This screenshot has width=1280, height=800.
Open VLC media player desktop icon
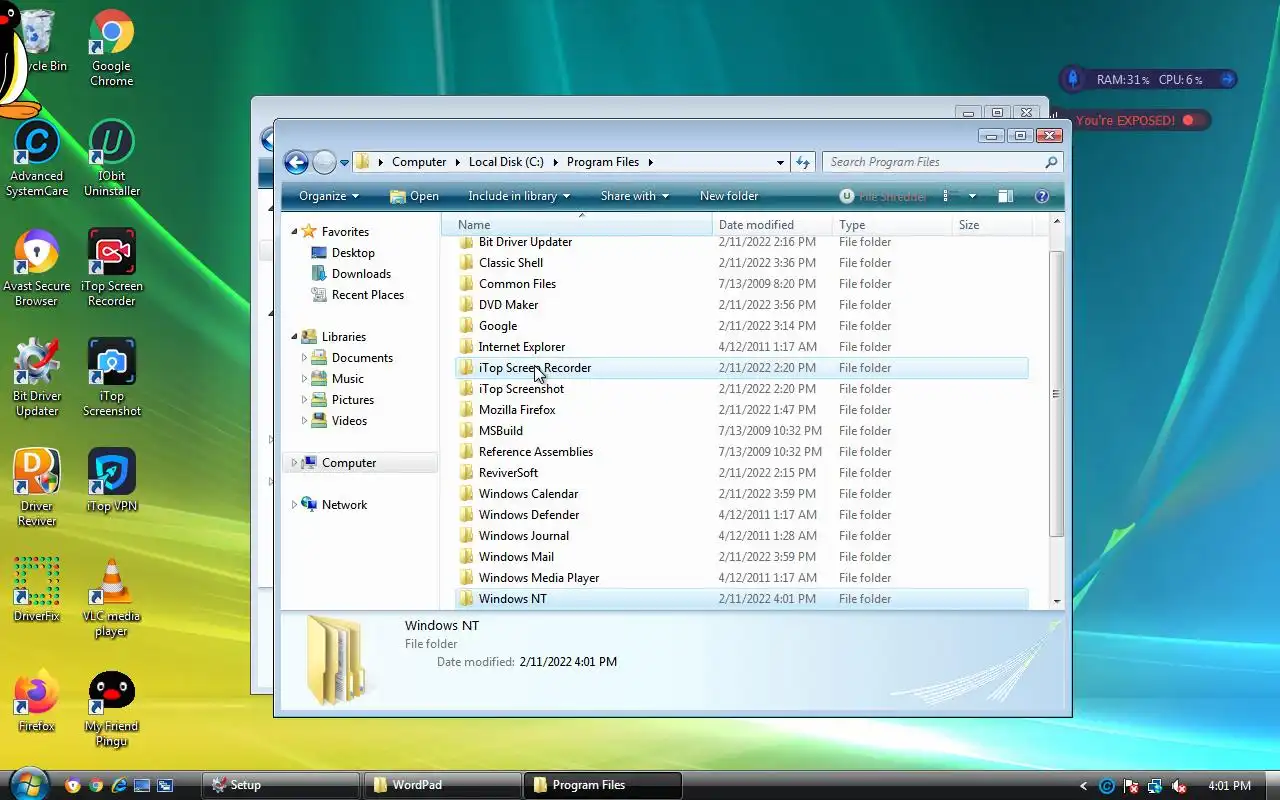[111, 598]
